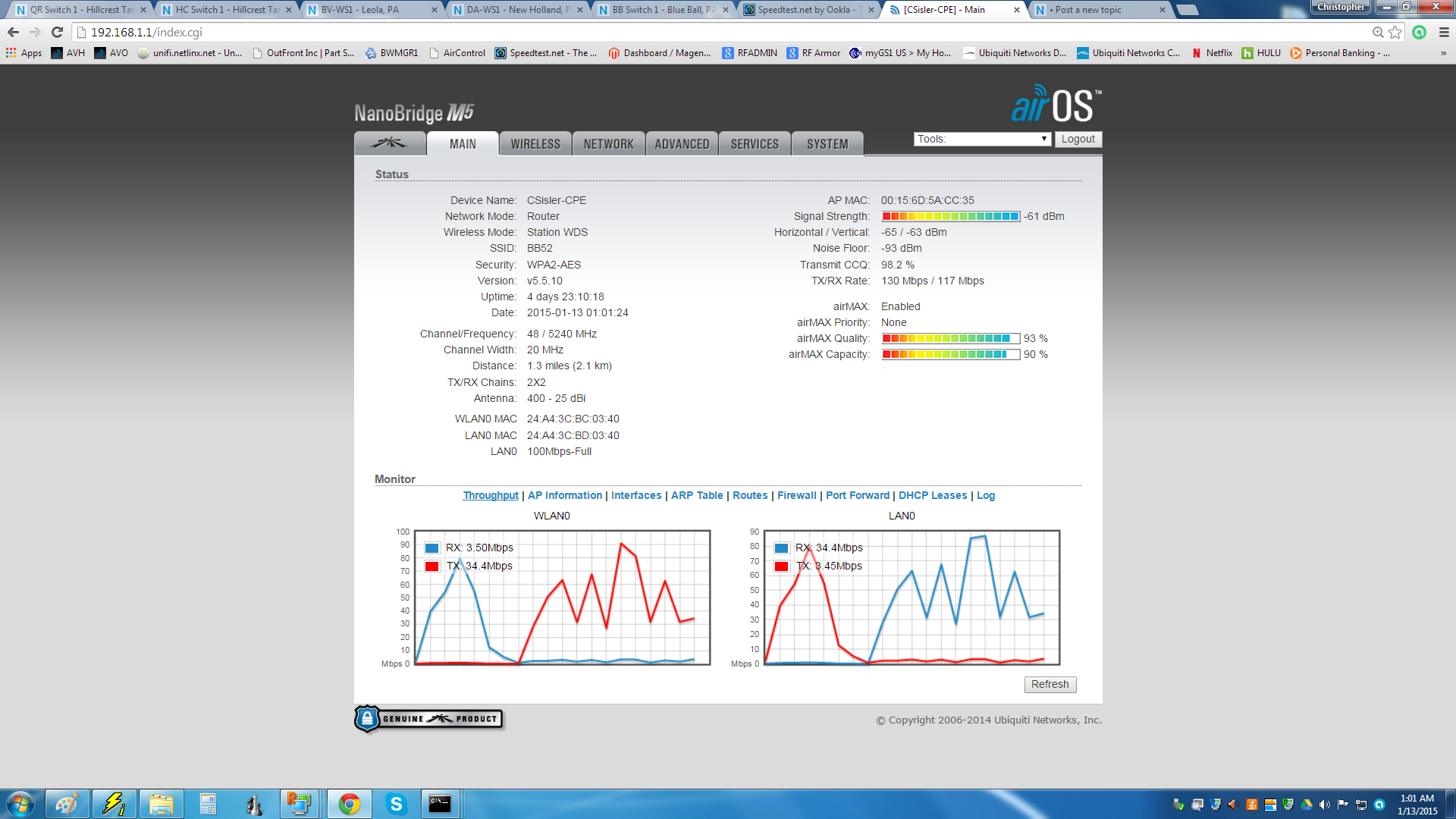1456x819 pixels.
Task: Open the AirControl bookmark
Action: point(457,53)
